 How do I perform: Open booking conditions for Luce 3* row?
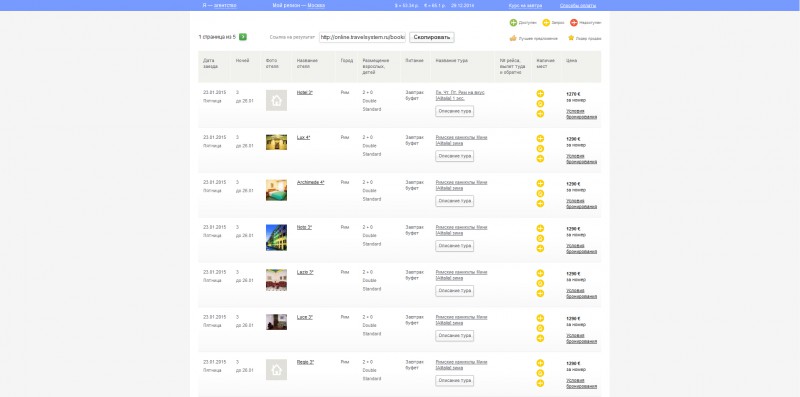click(x=582, y=338)
